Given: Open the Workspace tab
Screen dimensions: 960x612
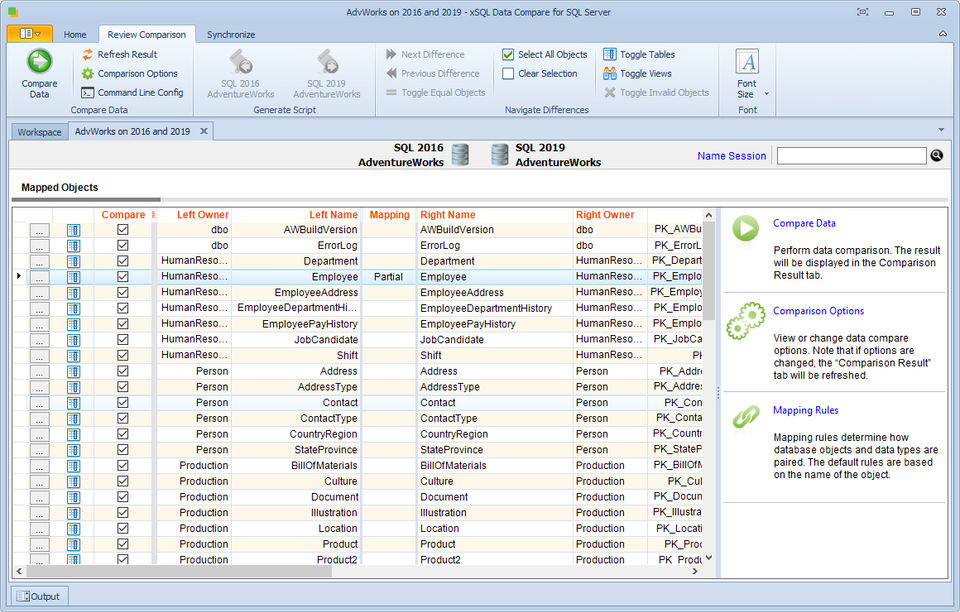Looking at the screenshot, I should coord(39,132).
